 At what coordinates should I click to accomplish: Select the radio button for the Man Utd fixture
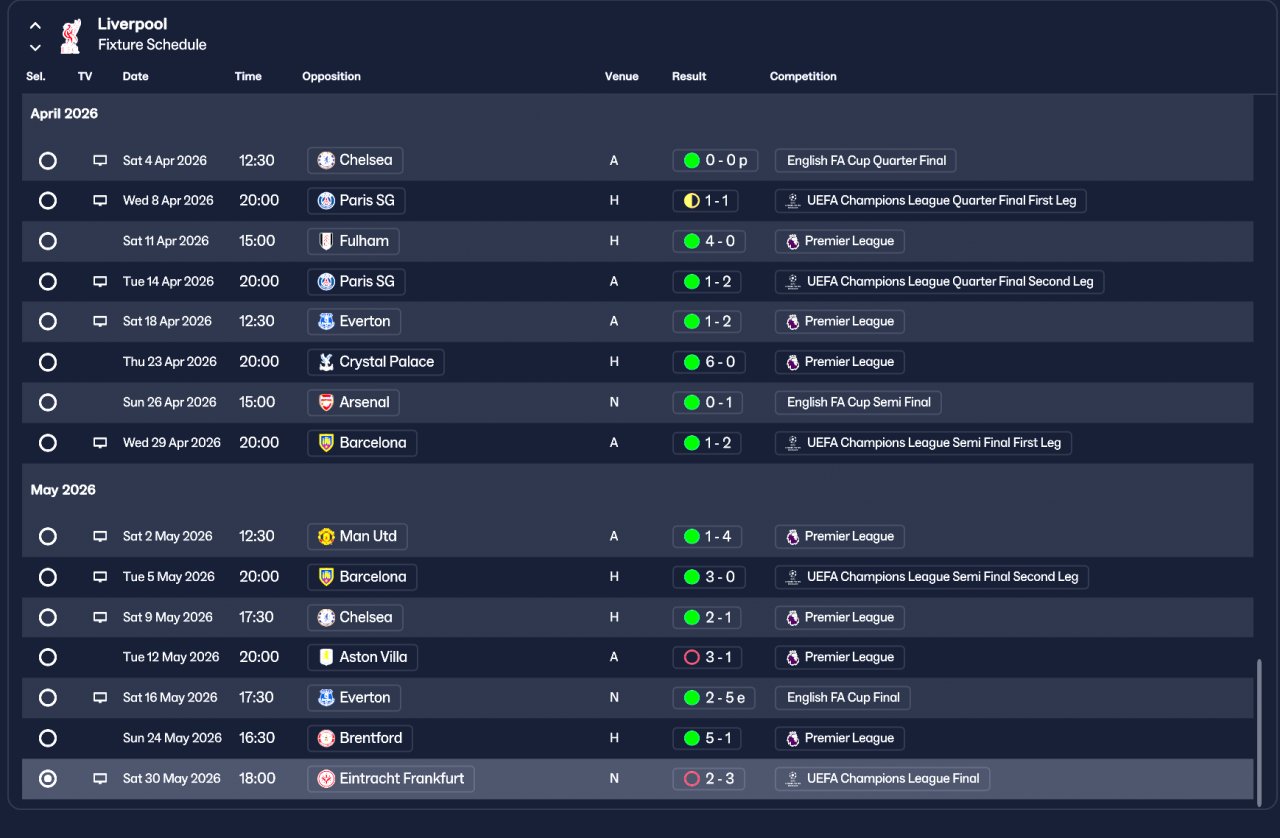coord(47,536)
